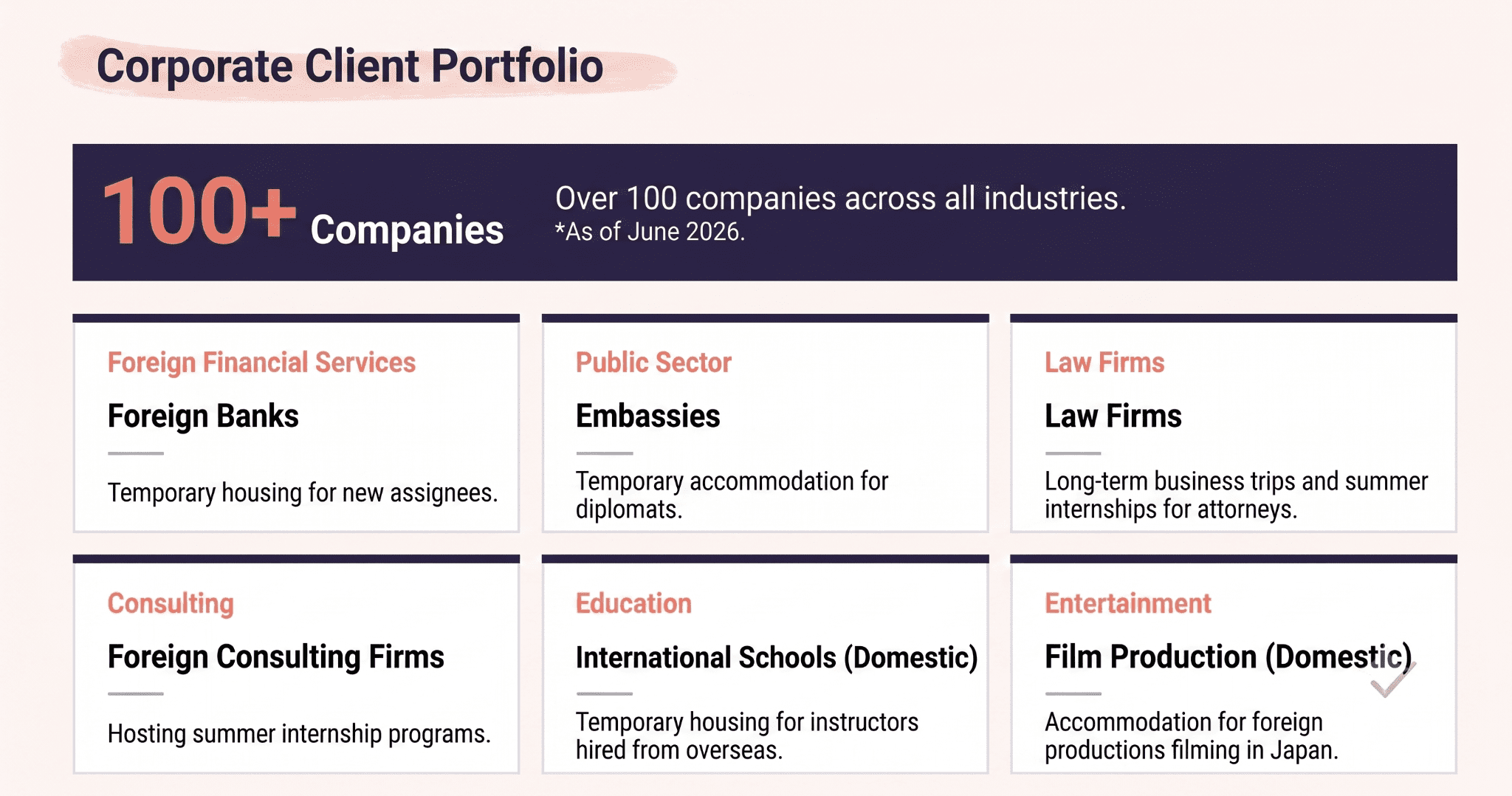Click the checkmark icon on Film Production card
The height and width of the screenshot is (796, 1512).
[x=1392, y=680]
